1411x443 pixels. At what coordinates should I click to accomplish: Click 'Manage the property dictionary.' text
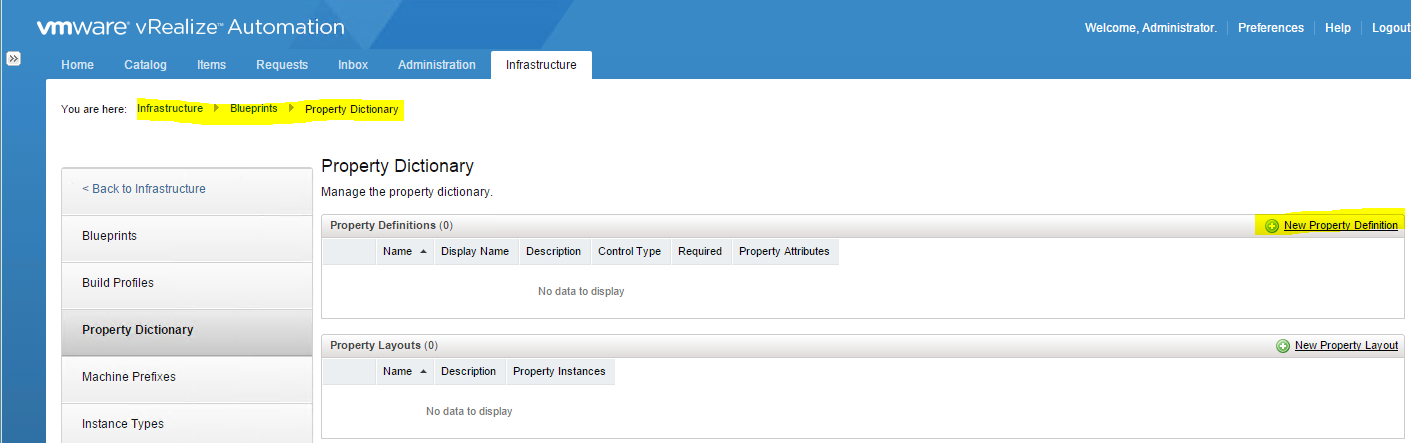click(x=407, y=191)
